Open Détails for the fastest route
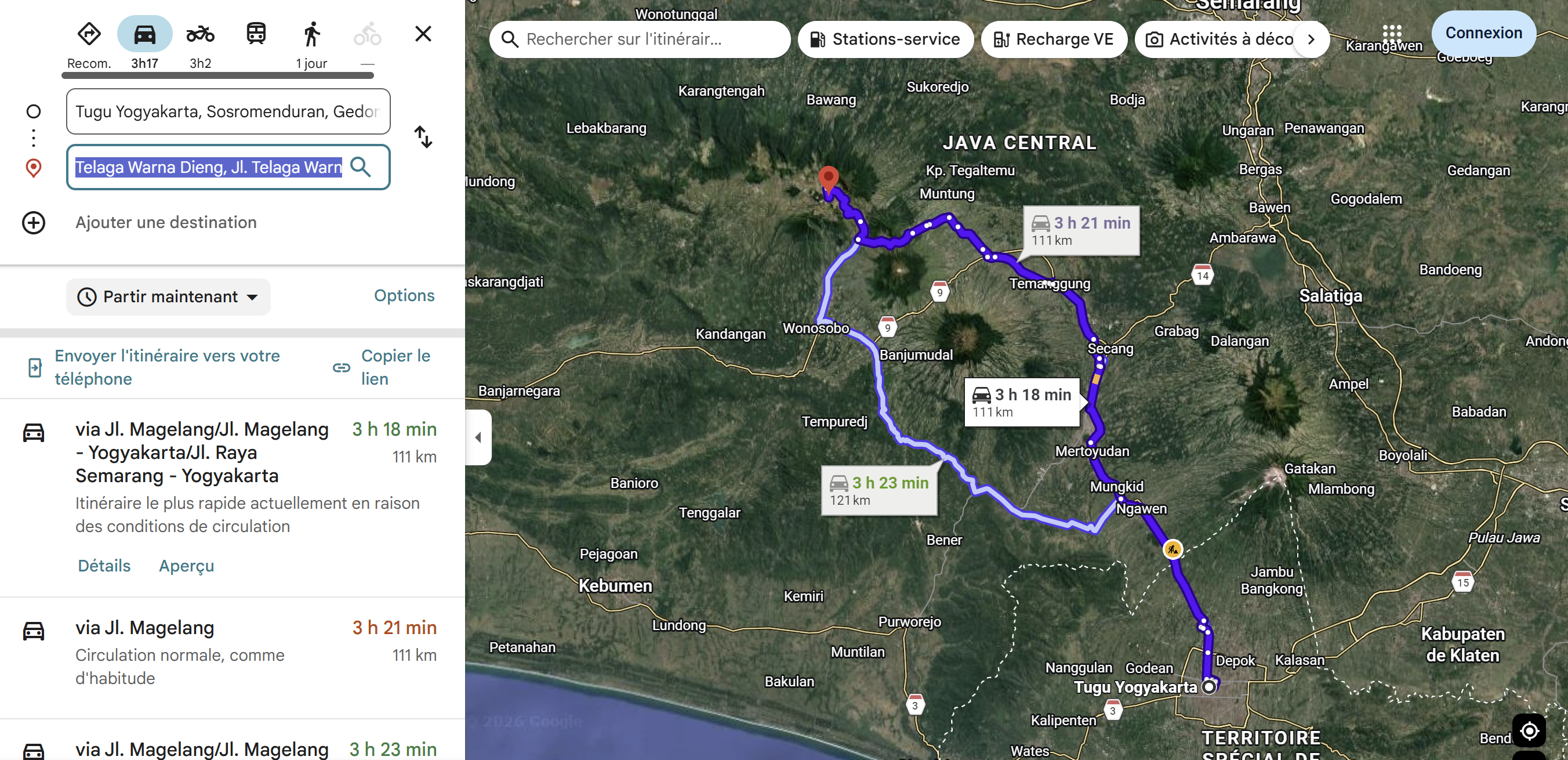The height and width of the screenshot is (760, 1568). [x=104, y=566]
